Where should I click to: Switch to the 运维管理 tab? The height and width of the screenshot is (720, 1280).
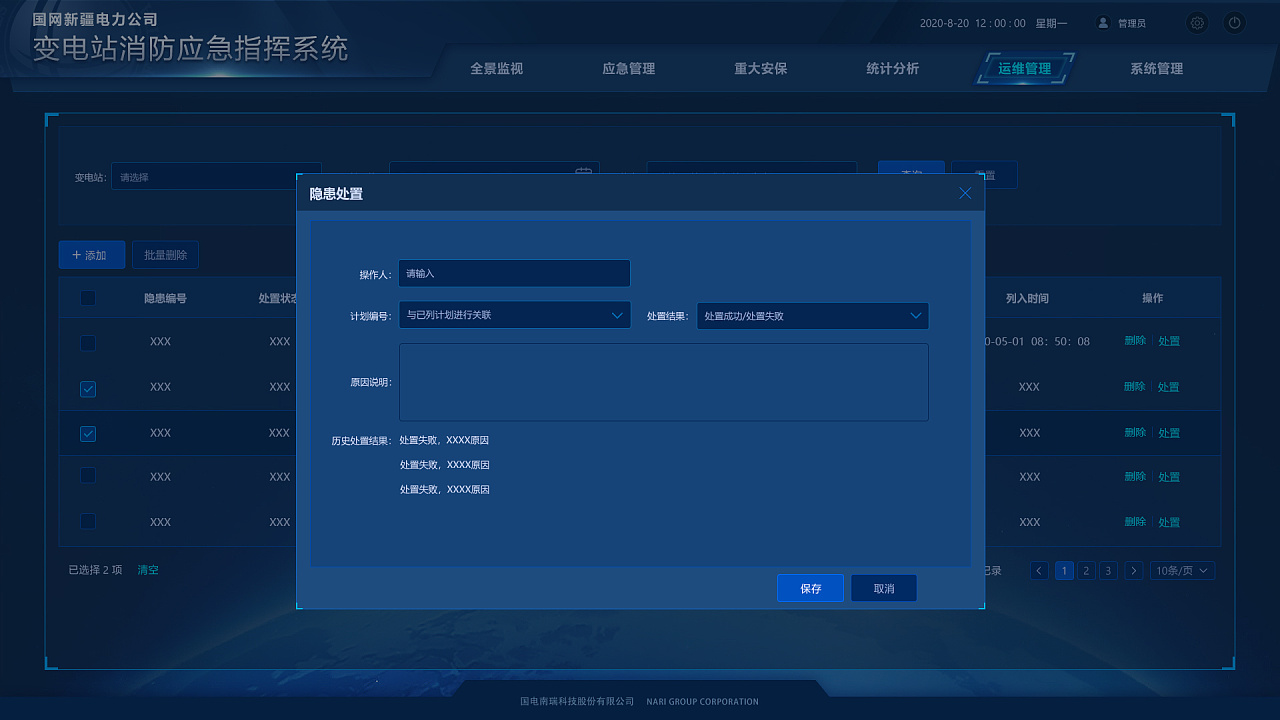[x=1024, y=68]
